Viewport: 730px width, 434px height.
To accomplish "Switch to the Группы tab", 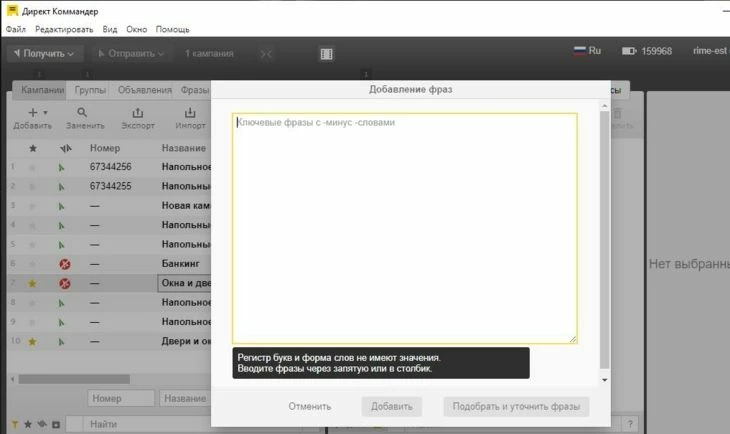I will (x=90, y=90).
